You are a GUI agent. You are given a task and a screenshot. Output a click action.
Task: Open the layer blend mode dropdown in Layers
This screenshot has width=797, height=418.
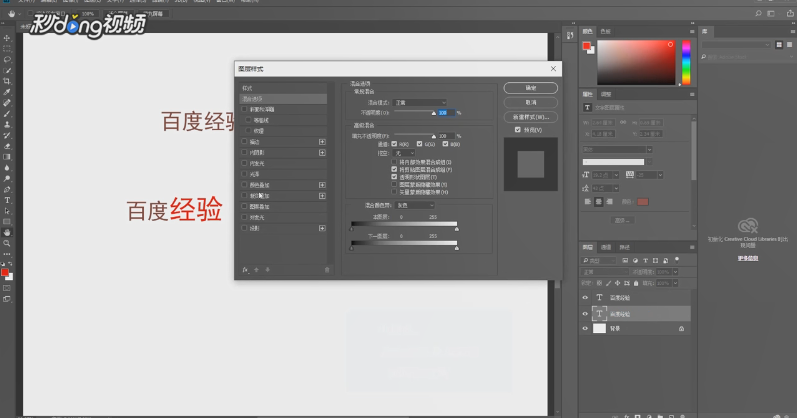[605, 272]
